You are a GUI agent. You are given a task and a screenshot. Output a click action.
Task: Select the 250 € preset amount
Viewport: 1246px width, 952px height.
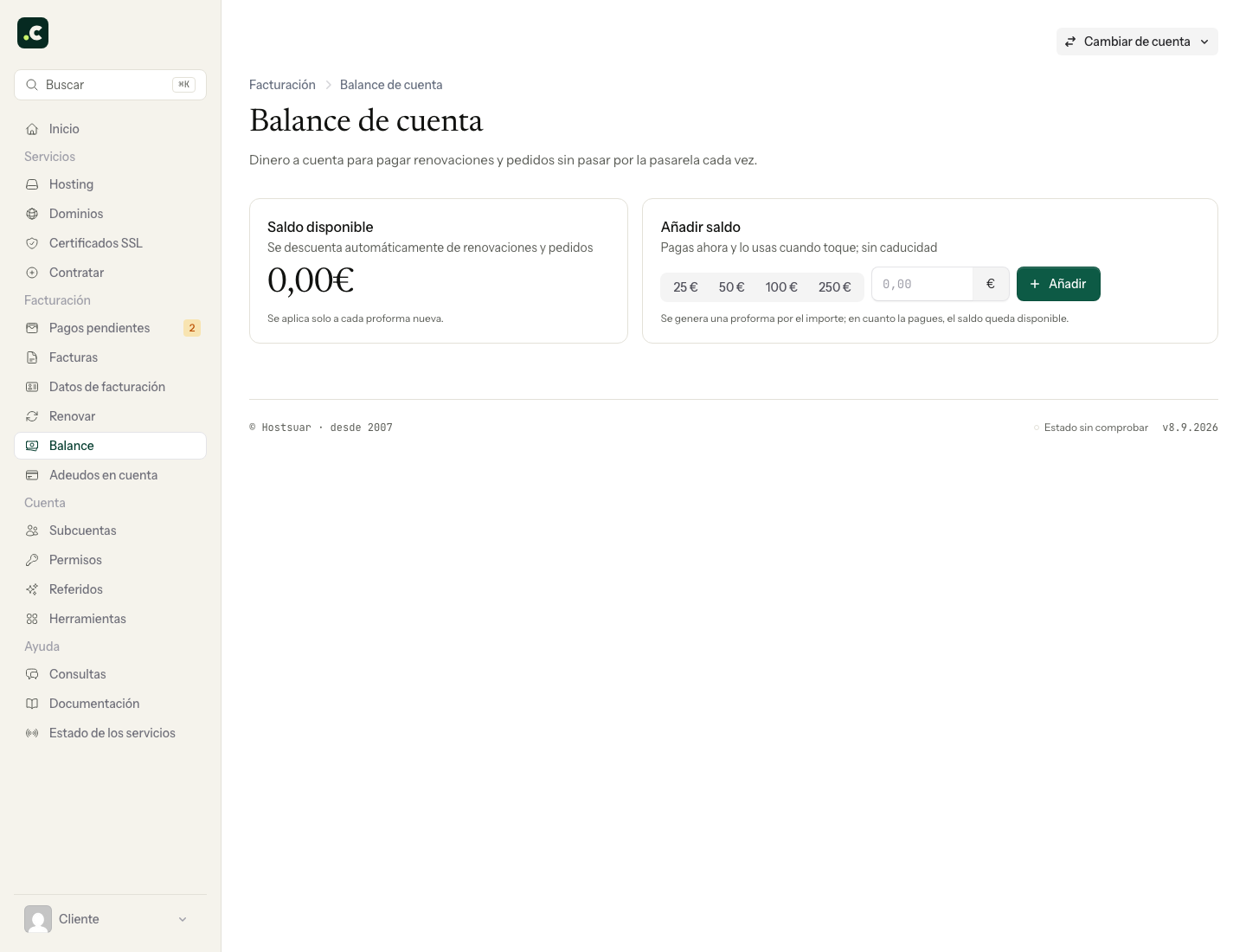click(835, 287)
